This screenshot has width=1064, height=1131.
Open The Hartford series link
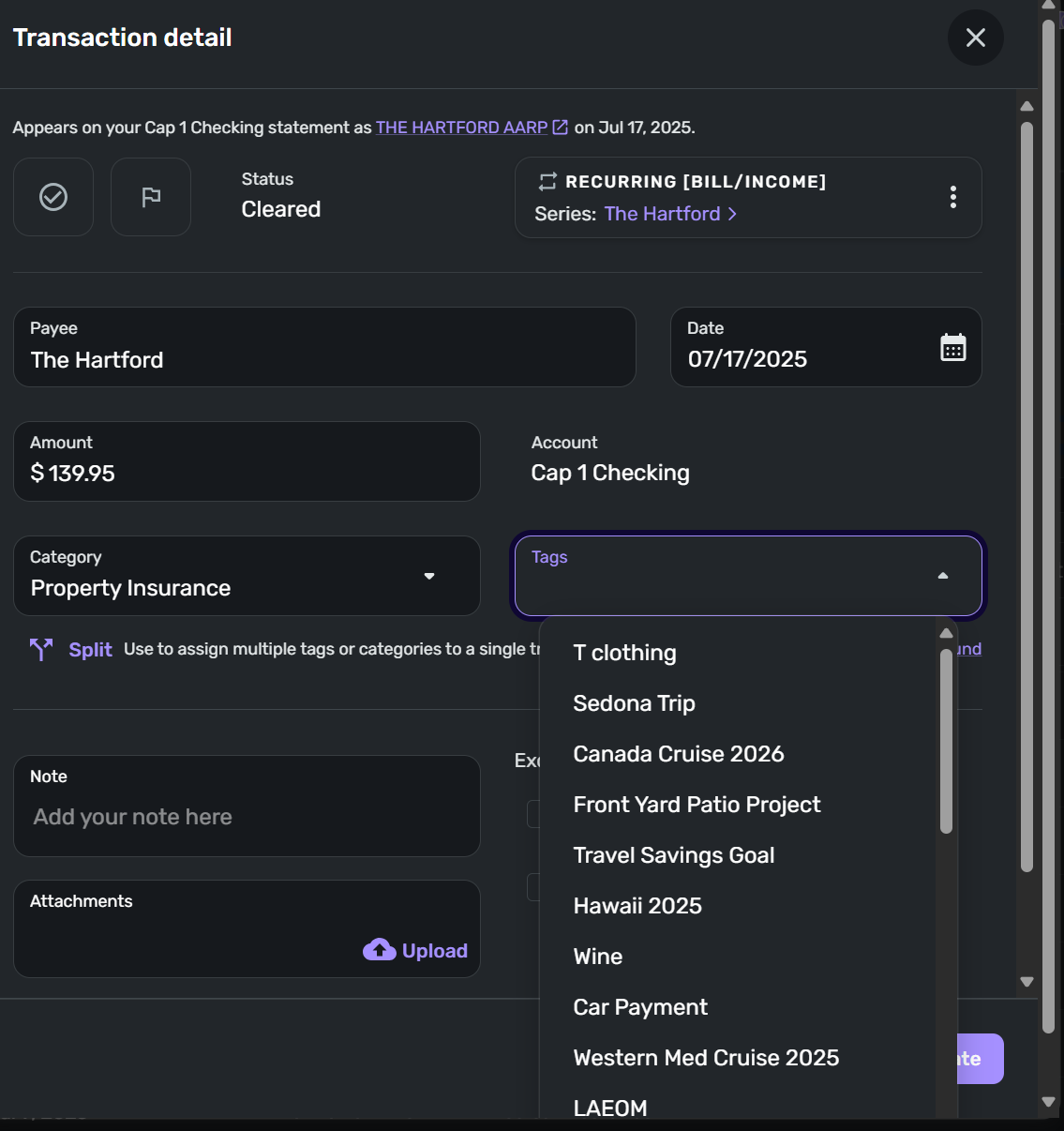coord(670,214)
